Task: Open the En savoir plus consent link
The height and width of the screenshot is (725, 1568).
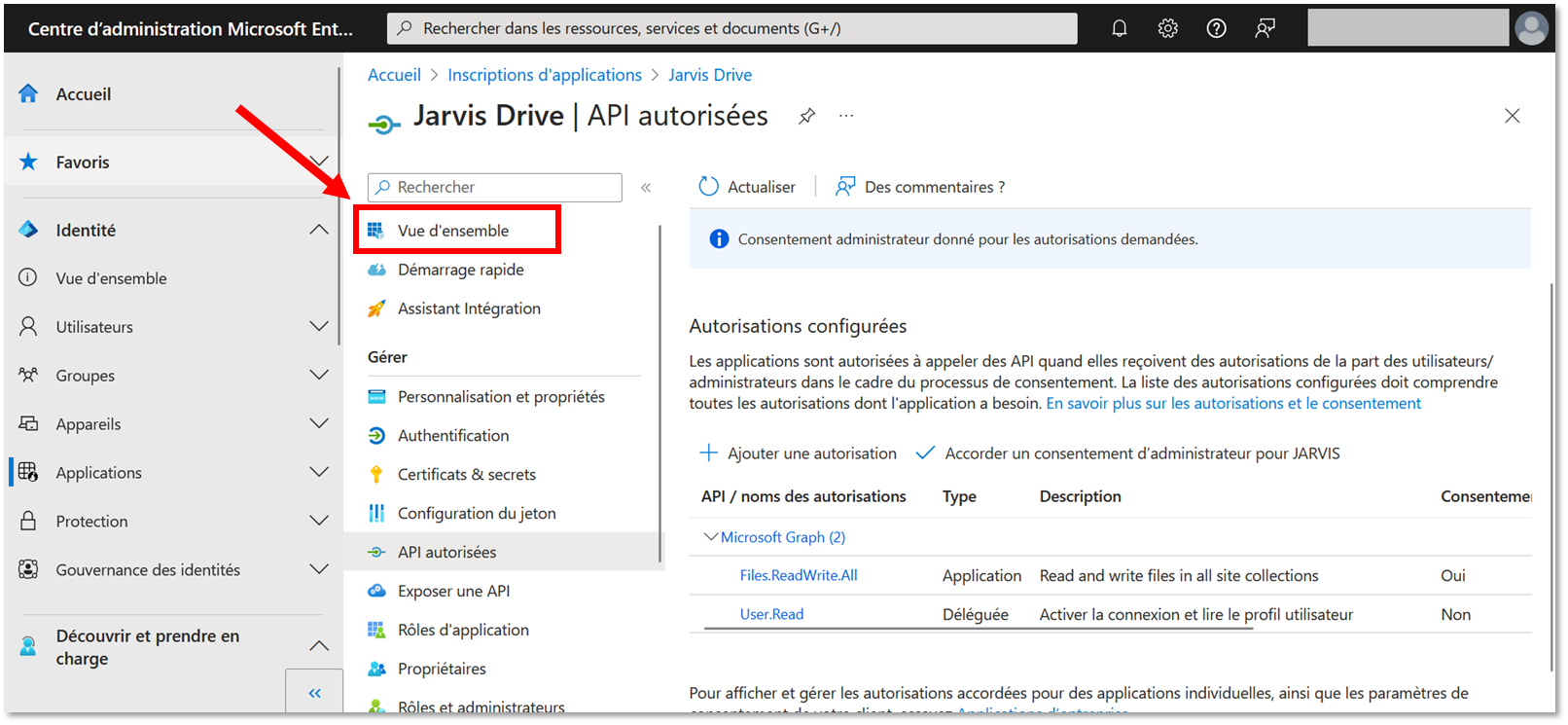Action: pos(1233,403)
